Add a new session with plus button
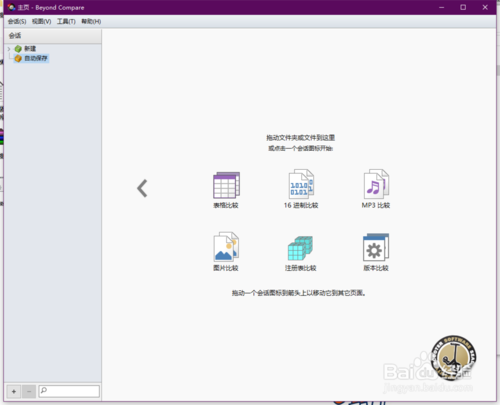Viewport: 500px width, 405px height. (x=14, y=391)
